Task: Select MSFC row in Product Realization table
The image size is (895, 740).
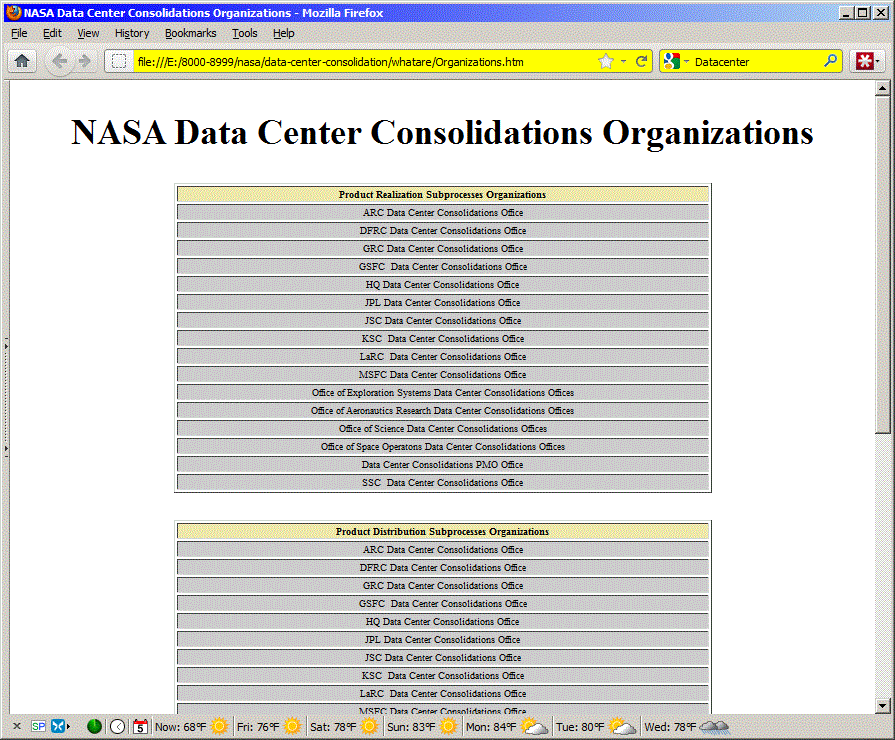Action: coord(442,374)
